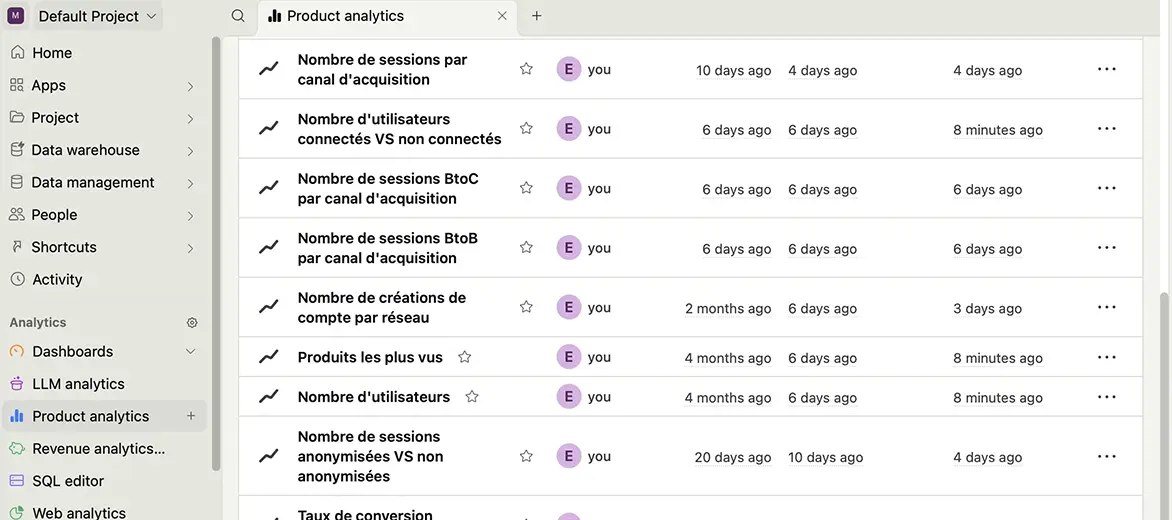Screen dimensions: 1172x520
Task: Open more options for Produits les plus vus
Action: [1106, 357]
